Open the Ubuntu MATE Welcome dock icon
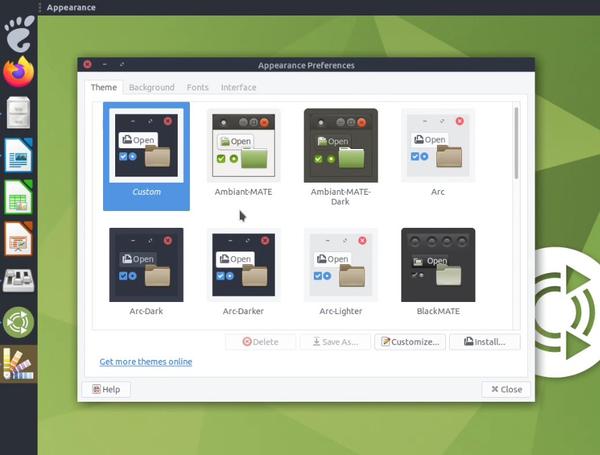 tap(18, 322)
